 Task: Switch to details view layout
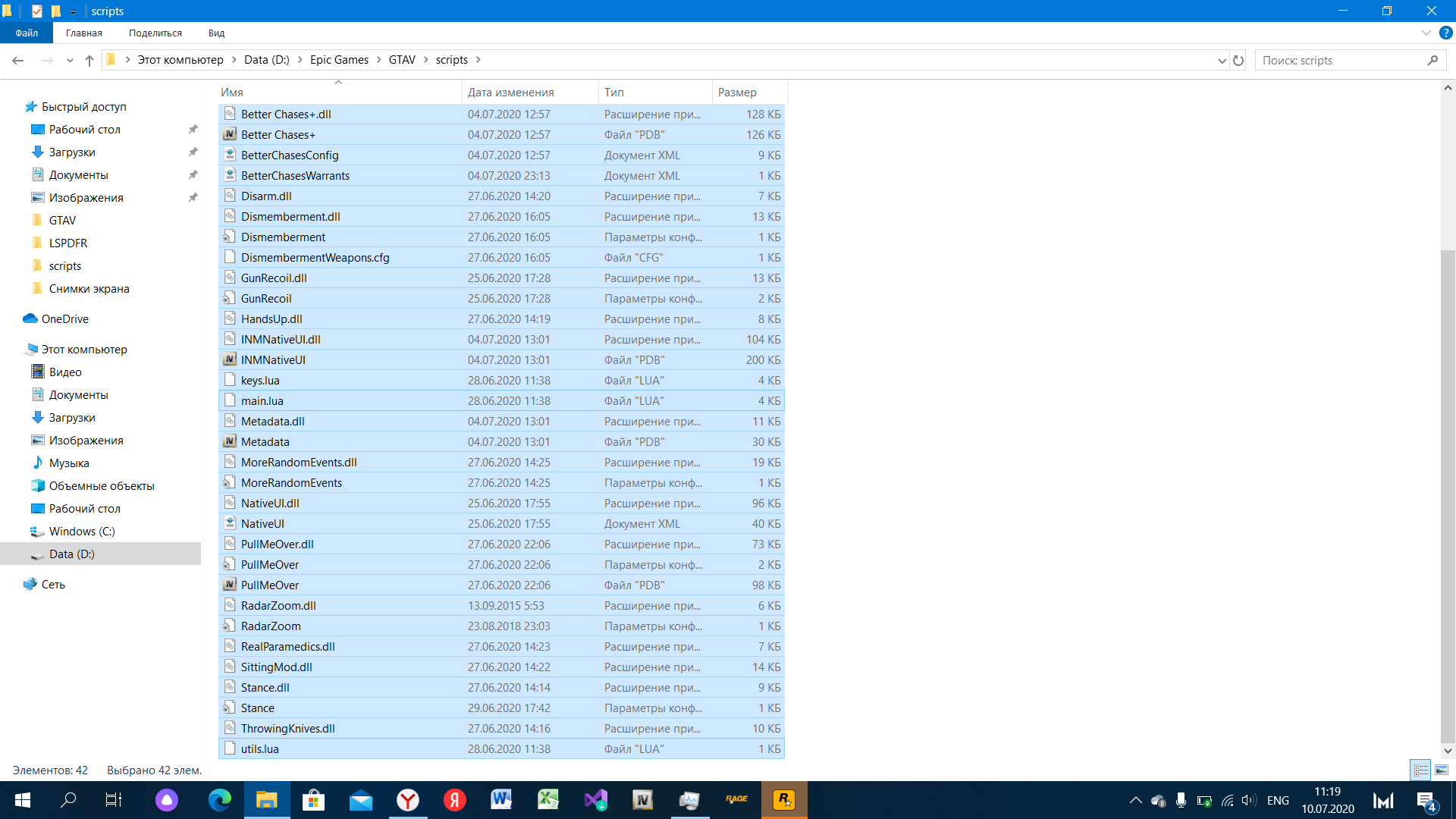[x=1420, y=770]
